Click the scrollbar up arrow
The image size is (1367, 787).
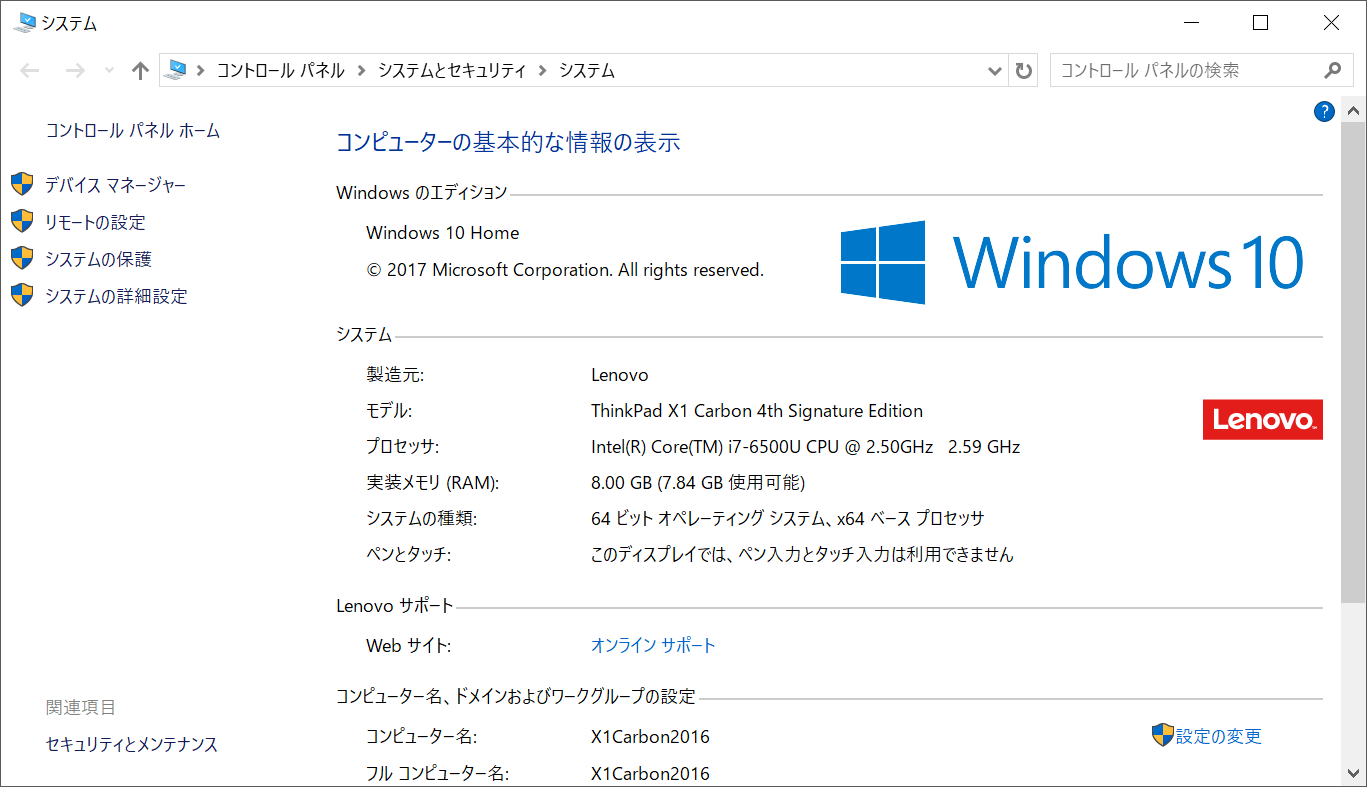pyautogui.click(x=1353, y=112)
